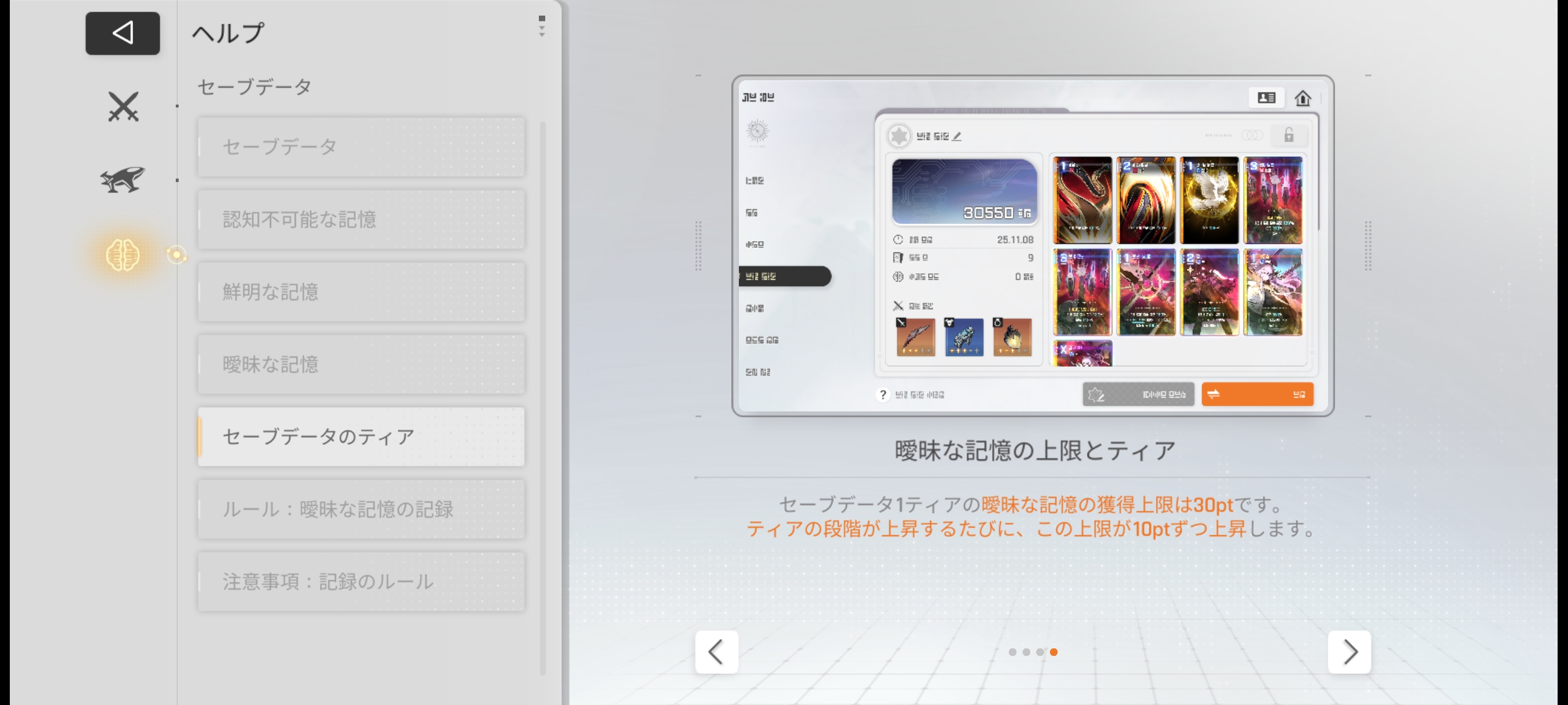Select the crossed swords category icon
The height and width of the screenshot is (705, 1568).
pyautogui.click(x=123, y=107)
